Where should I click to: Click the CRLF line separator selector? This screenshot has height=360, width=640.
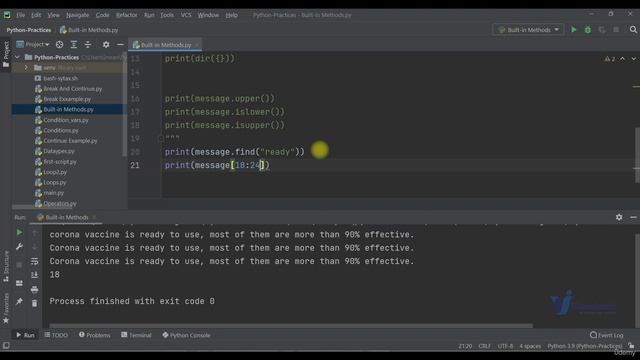click(484, 346)
